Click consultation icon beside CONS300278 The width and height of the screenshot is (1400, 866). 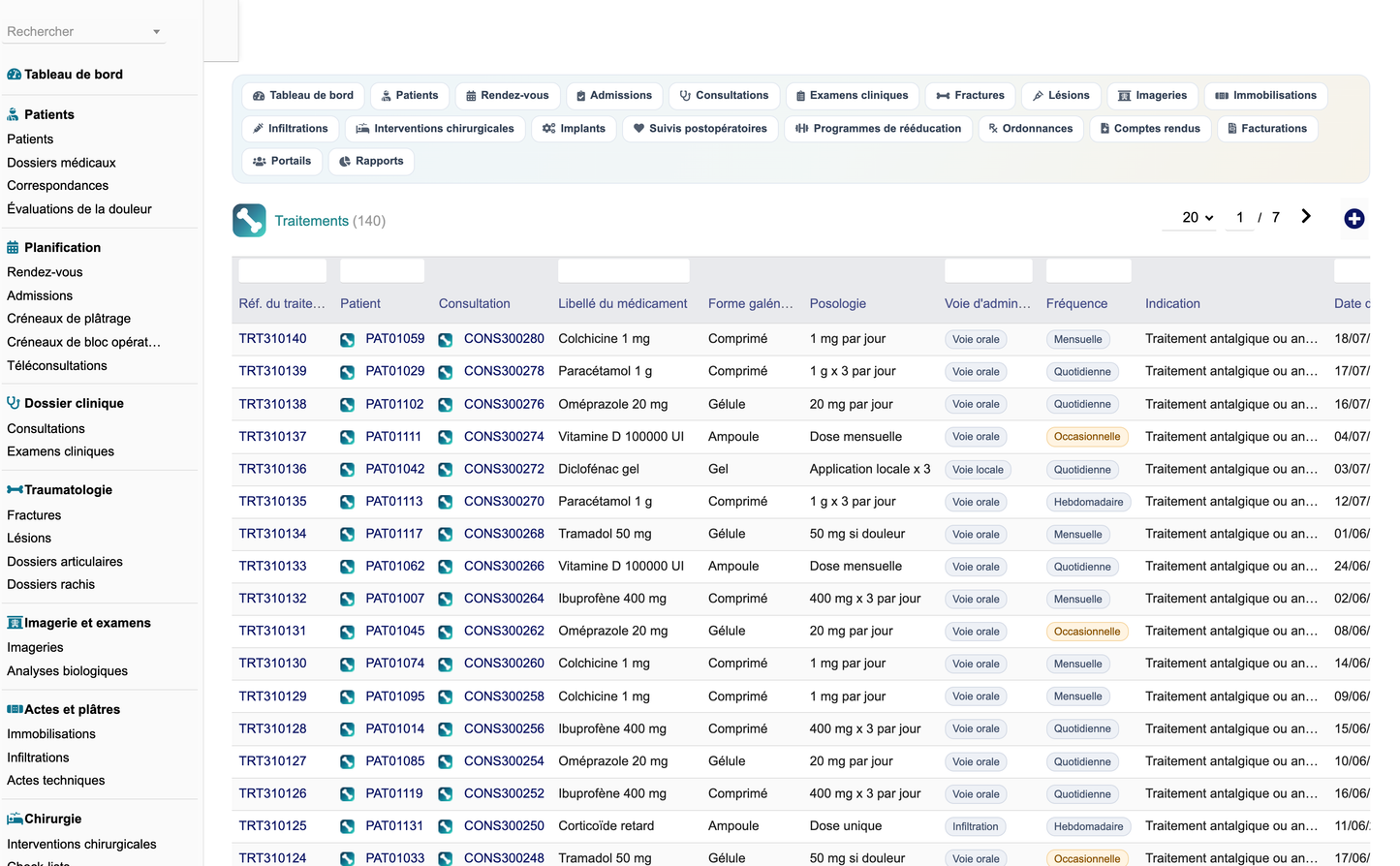pos(446,372)
